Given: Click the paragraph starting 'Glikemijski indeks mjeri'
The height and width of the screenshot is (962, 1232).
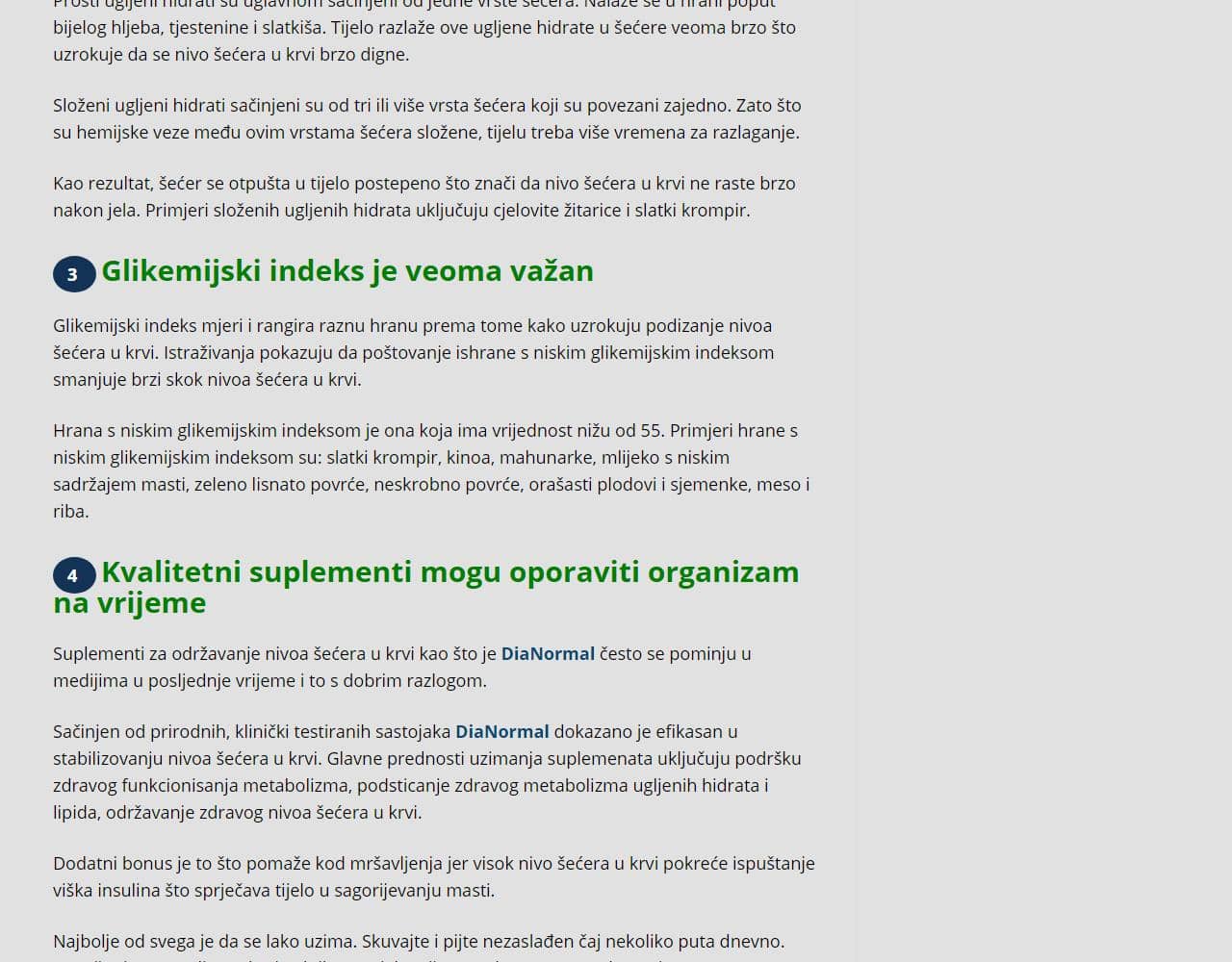Looking at the screenshot, I should pyautogui.click(x=413, y=353).
